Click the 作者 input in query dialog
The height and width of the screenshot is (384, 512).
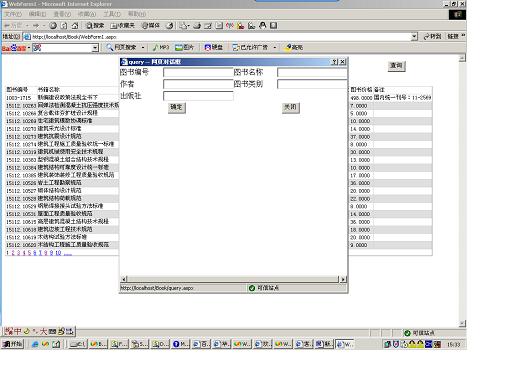tap(198, 84)
